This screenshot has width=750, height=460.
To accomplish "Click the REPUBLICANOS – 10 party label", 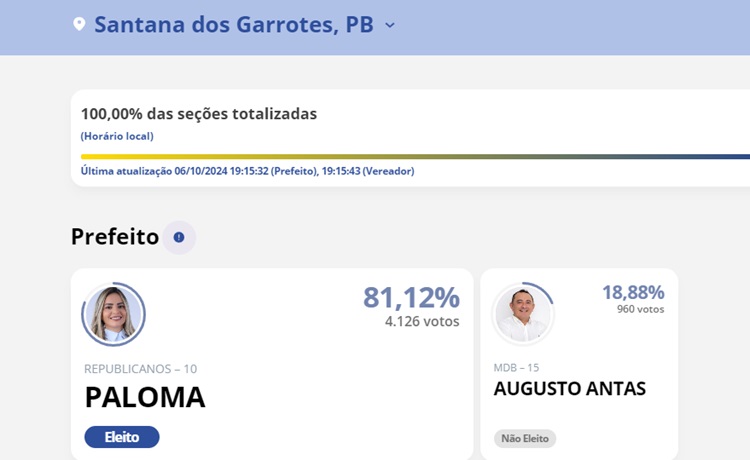I will point(140,369).
